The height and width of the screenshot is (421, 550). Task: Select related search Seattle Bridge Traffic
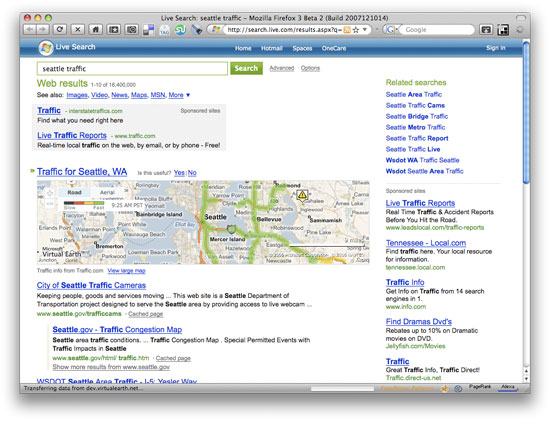(x=417, y=116)
